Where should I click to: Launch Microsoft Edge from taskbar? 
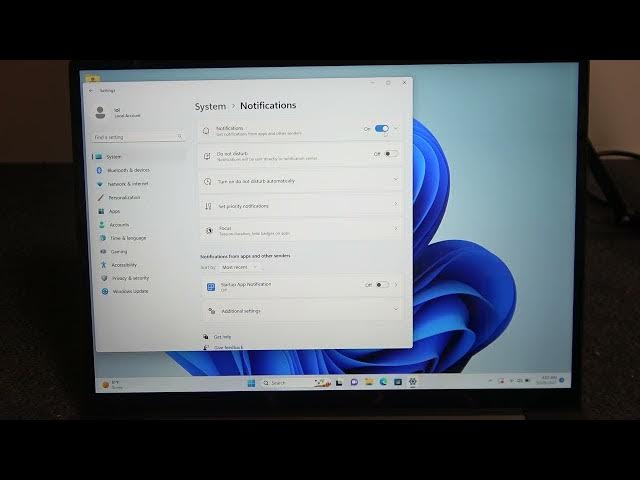click(x=383, y=382)
